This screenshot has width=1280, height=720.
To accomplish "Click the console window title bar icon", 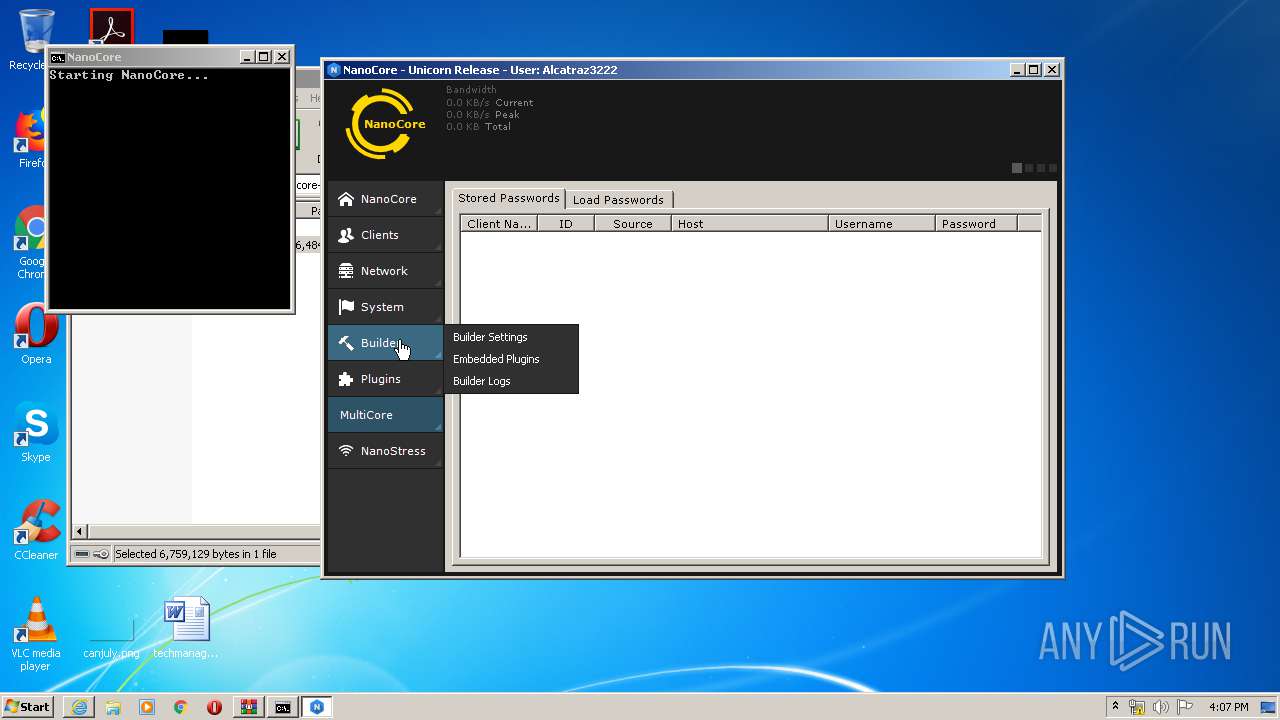I will click(58, 57).
